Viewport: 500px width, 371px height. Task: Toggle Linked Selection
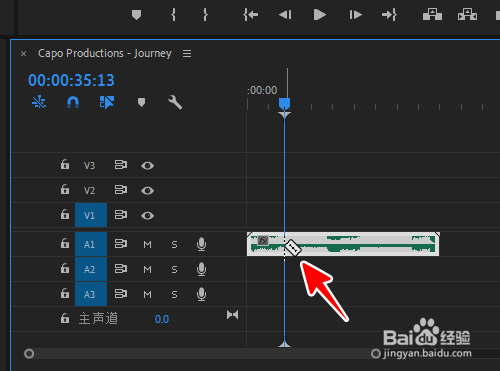click(x=107, y=102)
